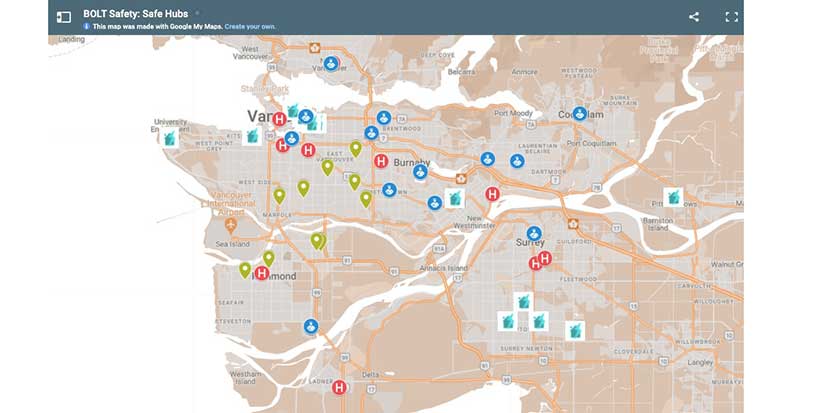Click blue marker above Surrey label
The image size is (825, 413).
coord(534,233)
